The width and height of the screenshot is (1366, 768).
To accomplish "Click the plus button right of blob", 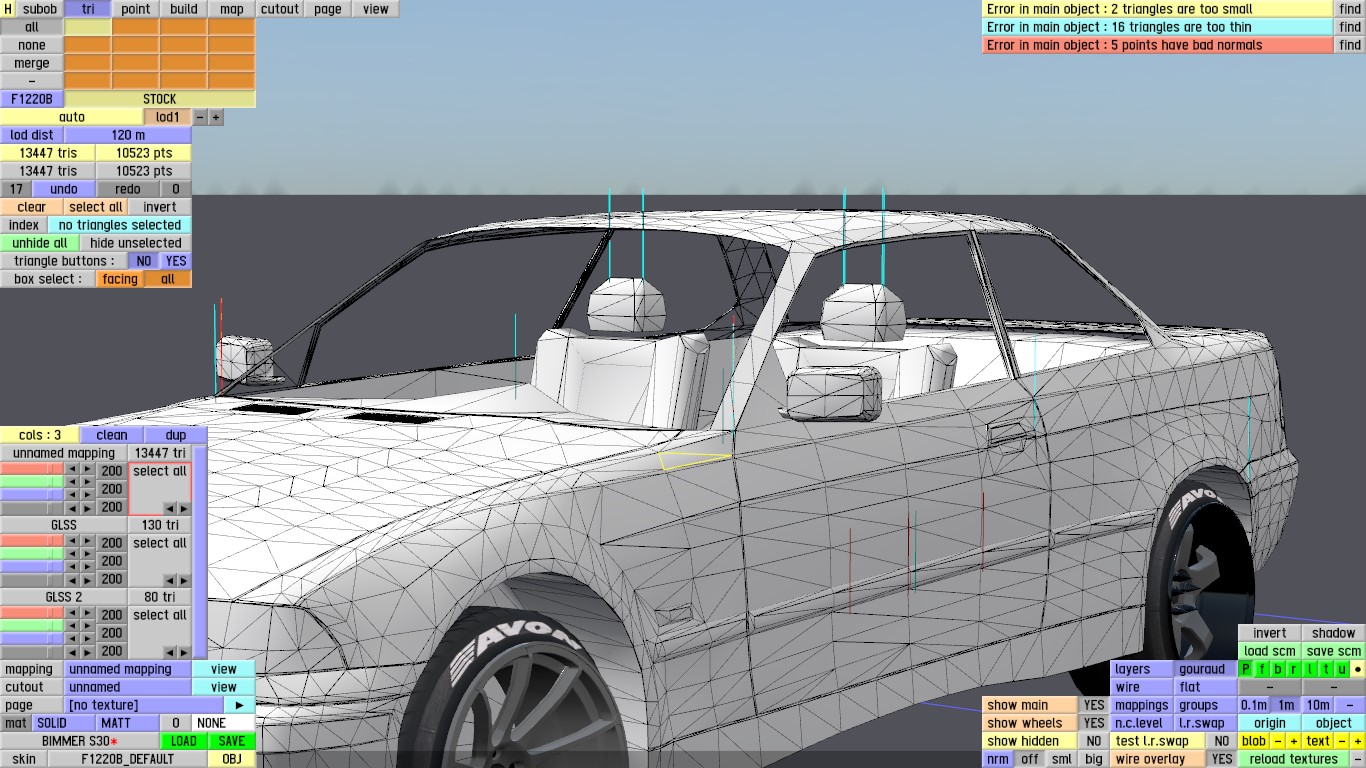I will 1293,741.
